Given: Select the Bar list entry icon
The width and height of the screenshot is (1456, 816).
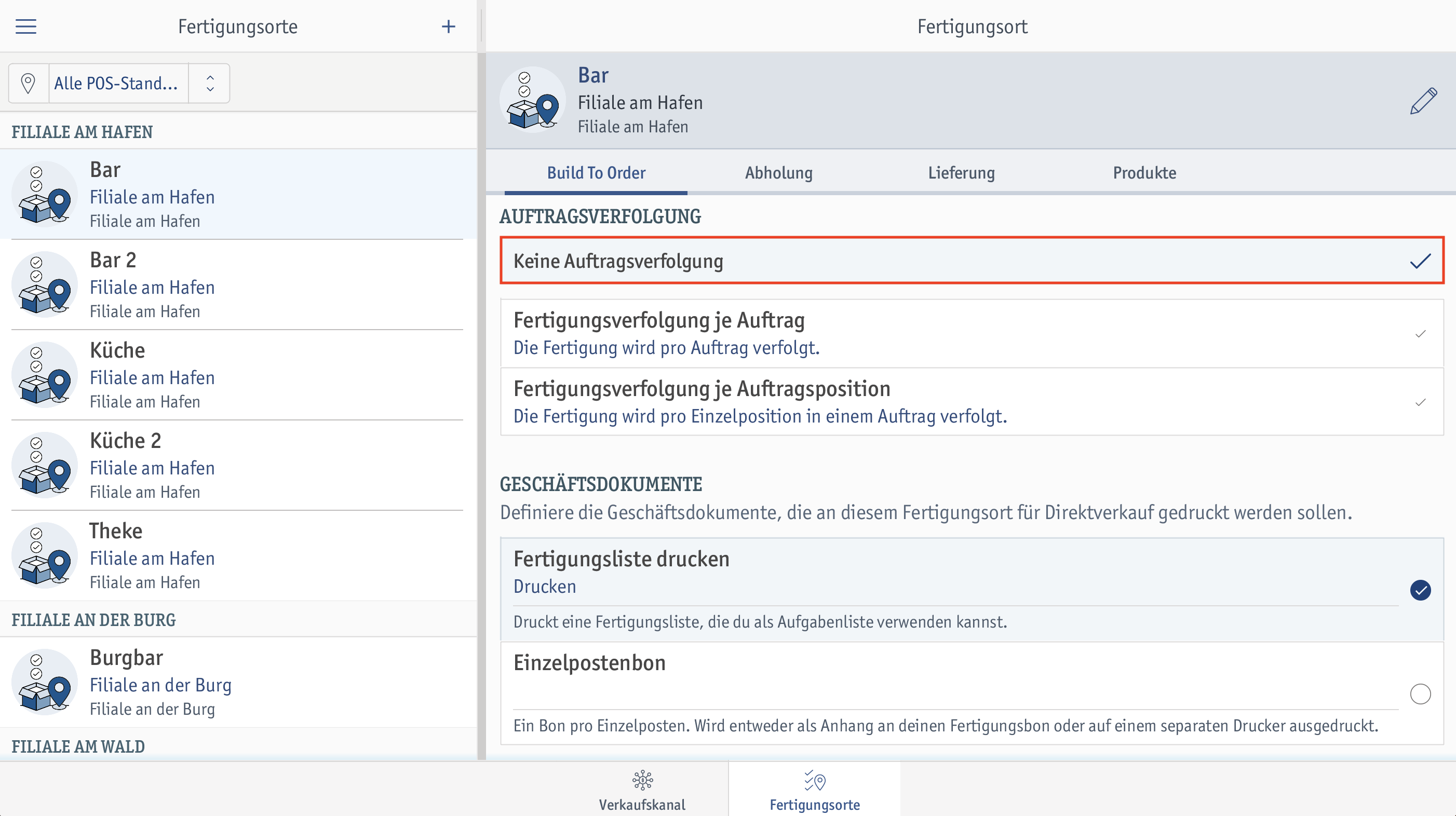Looking at the screenshot, I should (x=45, y=194).
